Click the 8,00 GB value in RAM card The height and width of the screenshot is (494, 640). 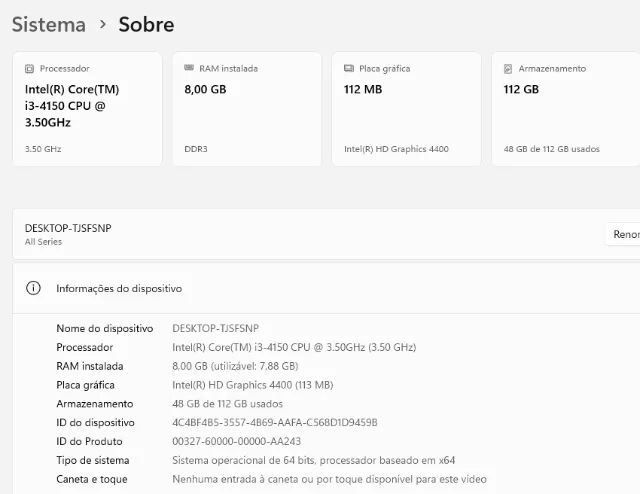pyautogui.click(x=205, y=89)
